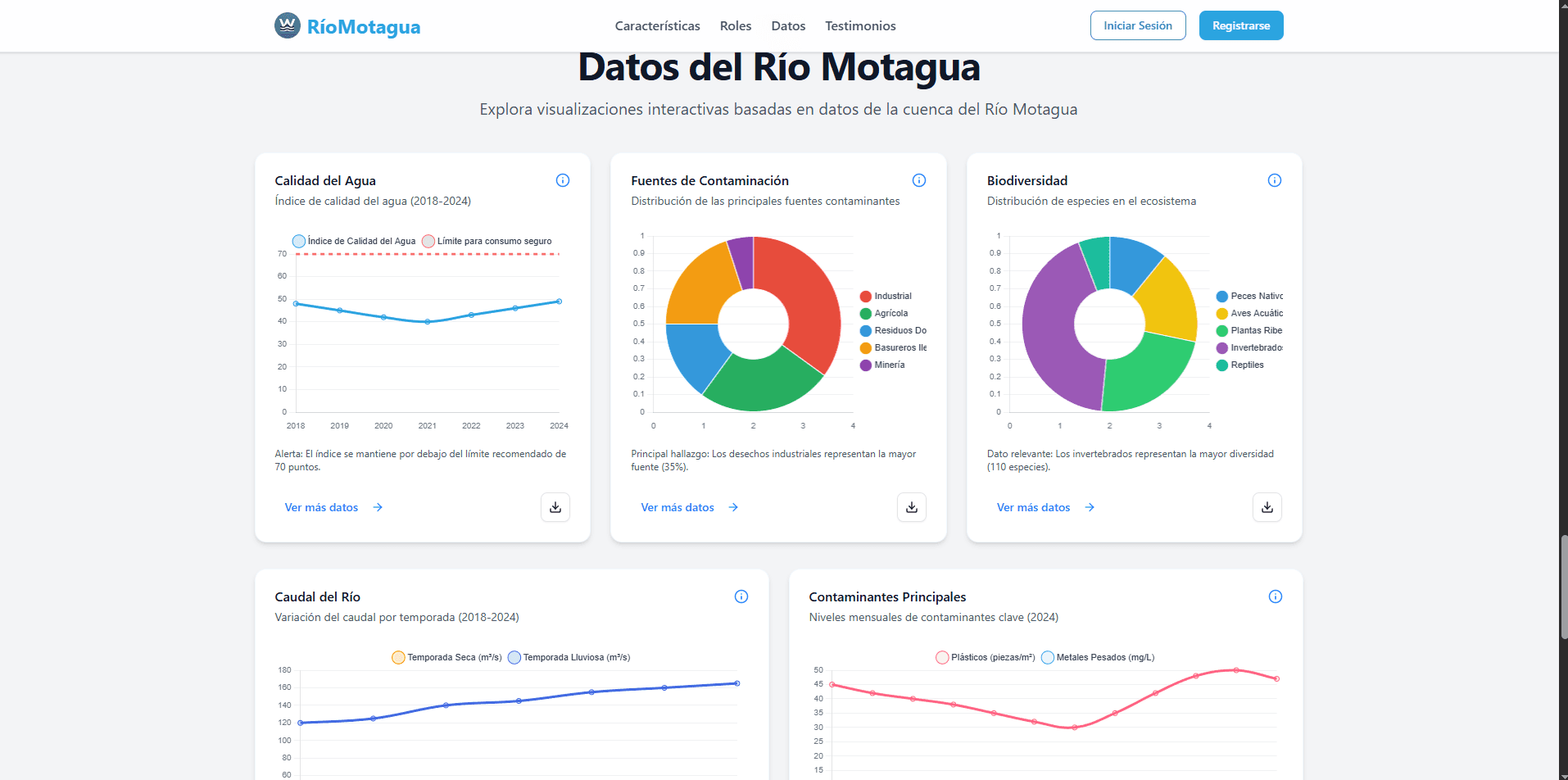Toggle Temporada Lluviosa legend series
The image size is (1568, 780).
click(x=569, y=657)
